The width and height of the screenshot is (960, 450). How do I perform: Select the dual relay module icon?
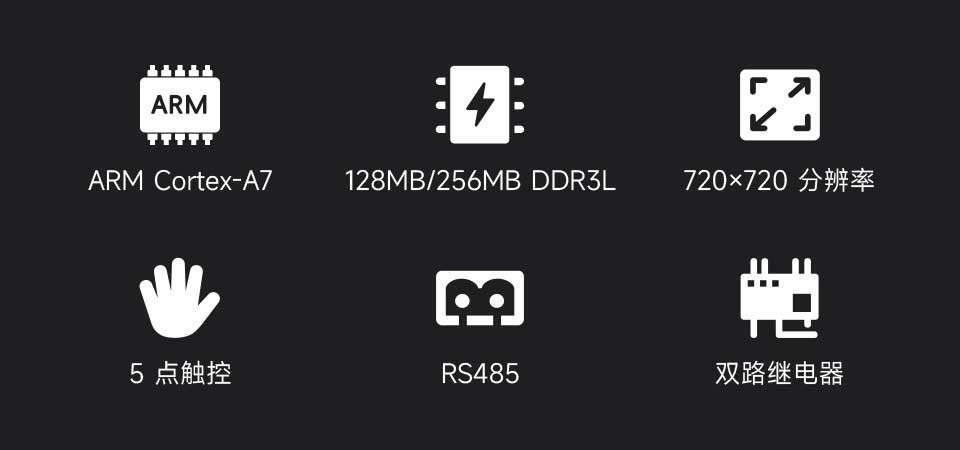779,298
